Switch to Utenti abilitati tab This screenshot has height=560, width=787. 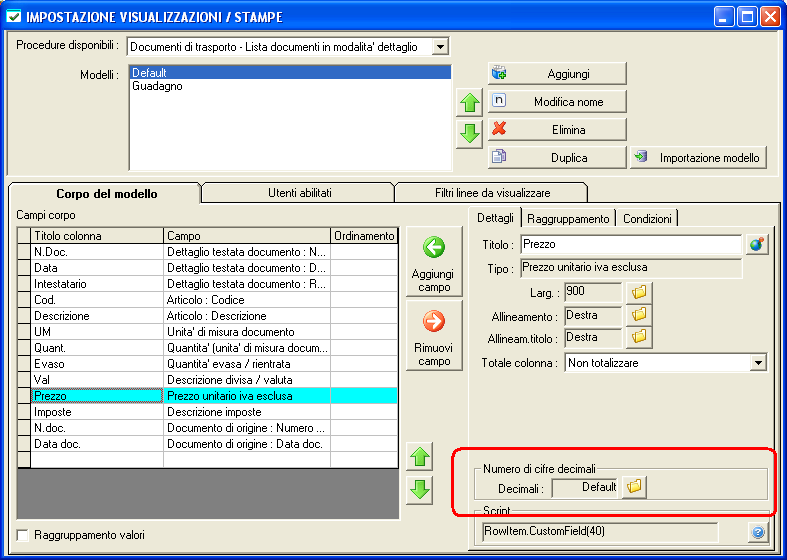pyautogui.click(x=300, y=193)
